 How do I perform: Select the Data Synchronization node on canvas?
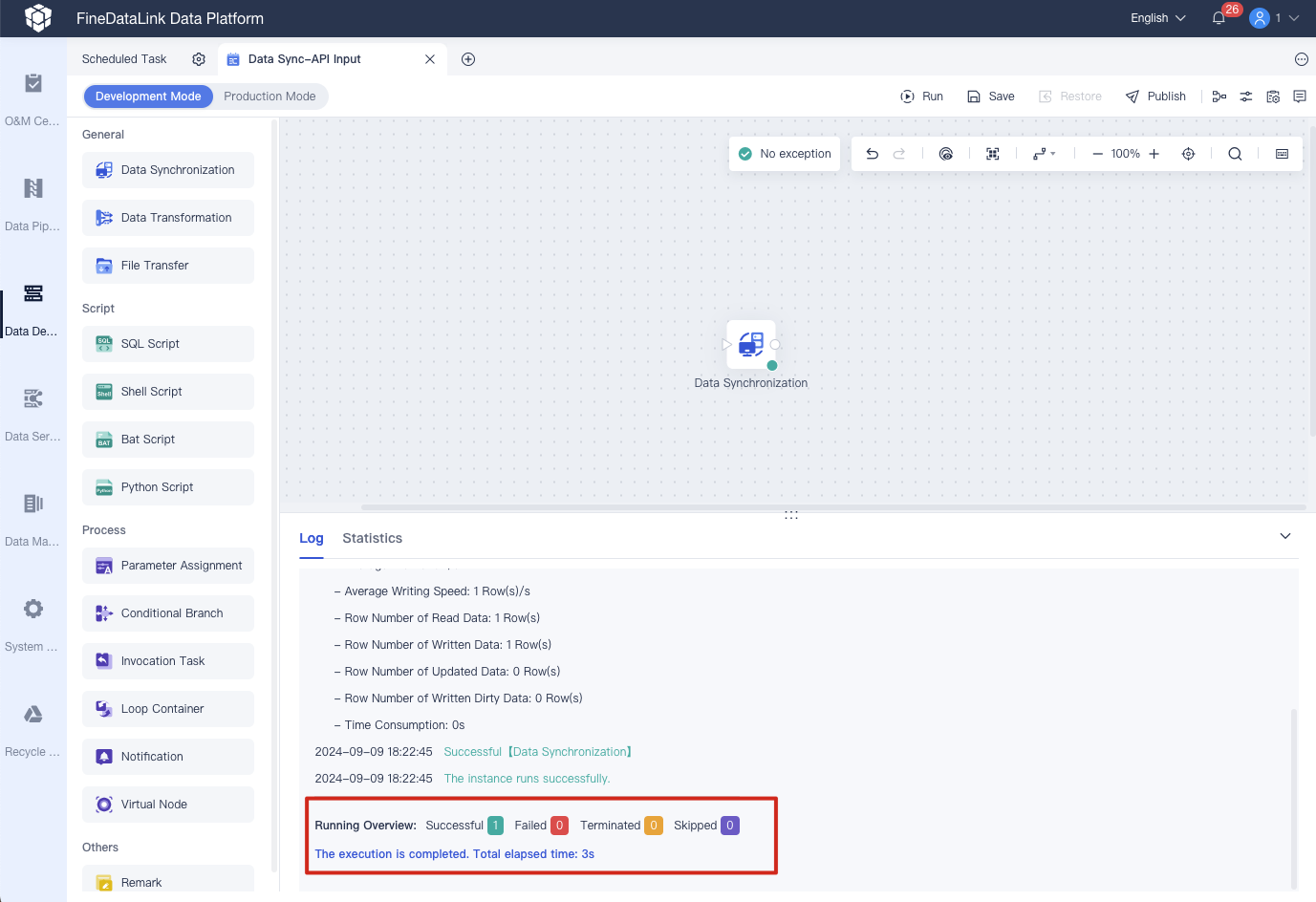(751, 345)
